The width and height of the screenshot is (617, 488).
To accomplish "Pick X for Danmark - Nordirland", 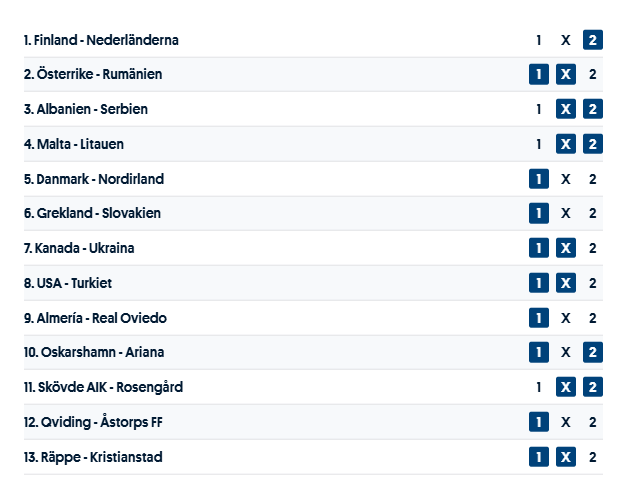I will pos(566,179).
